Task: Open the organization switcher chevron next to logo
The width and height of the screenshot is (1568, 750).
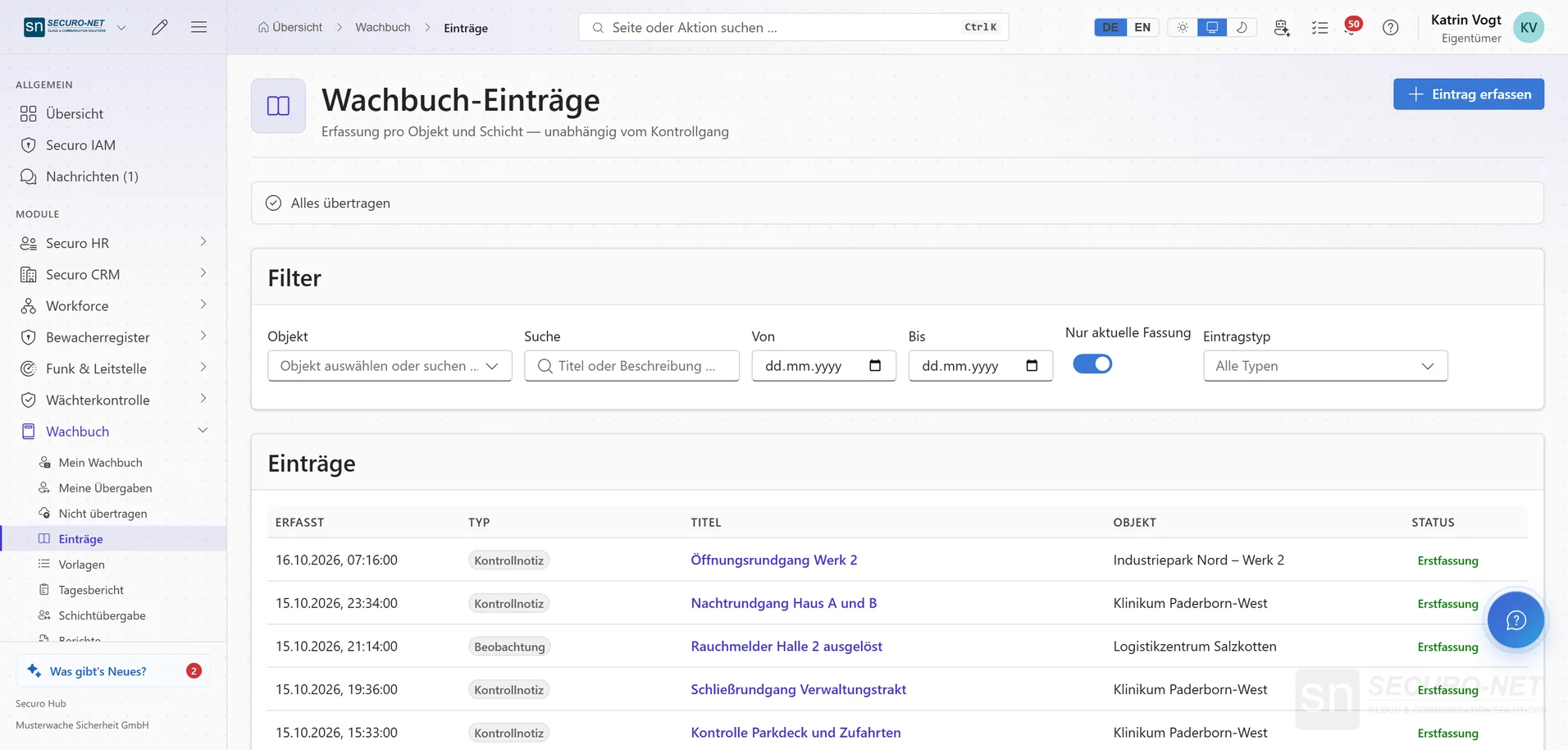Action: click(x=121, y=27)
